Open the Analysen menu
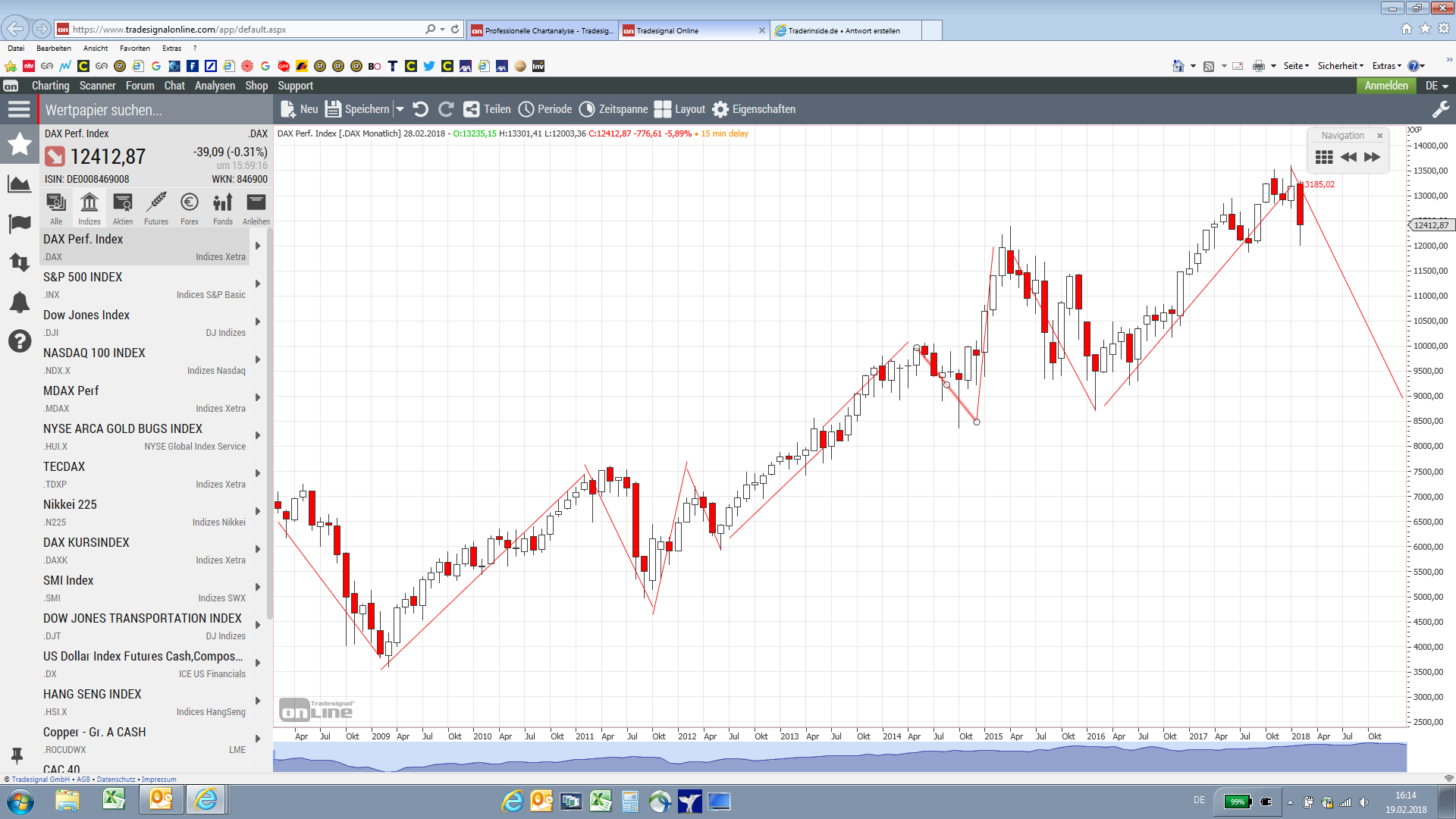The width and height of the screenshot is (1456, 819). (x=215, y=86)
